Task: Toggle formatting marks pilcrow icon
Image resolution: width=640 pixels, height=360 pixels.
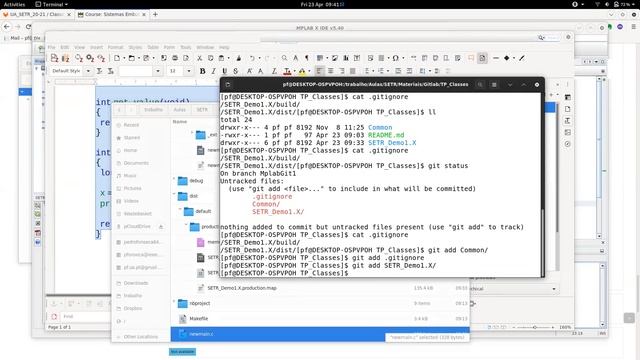Action: [x=307, y=58]
